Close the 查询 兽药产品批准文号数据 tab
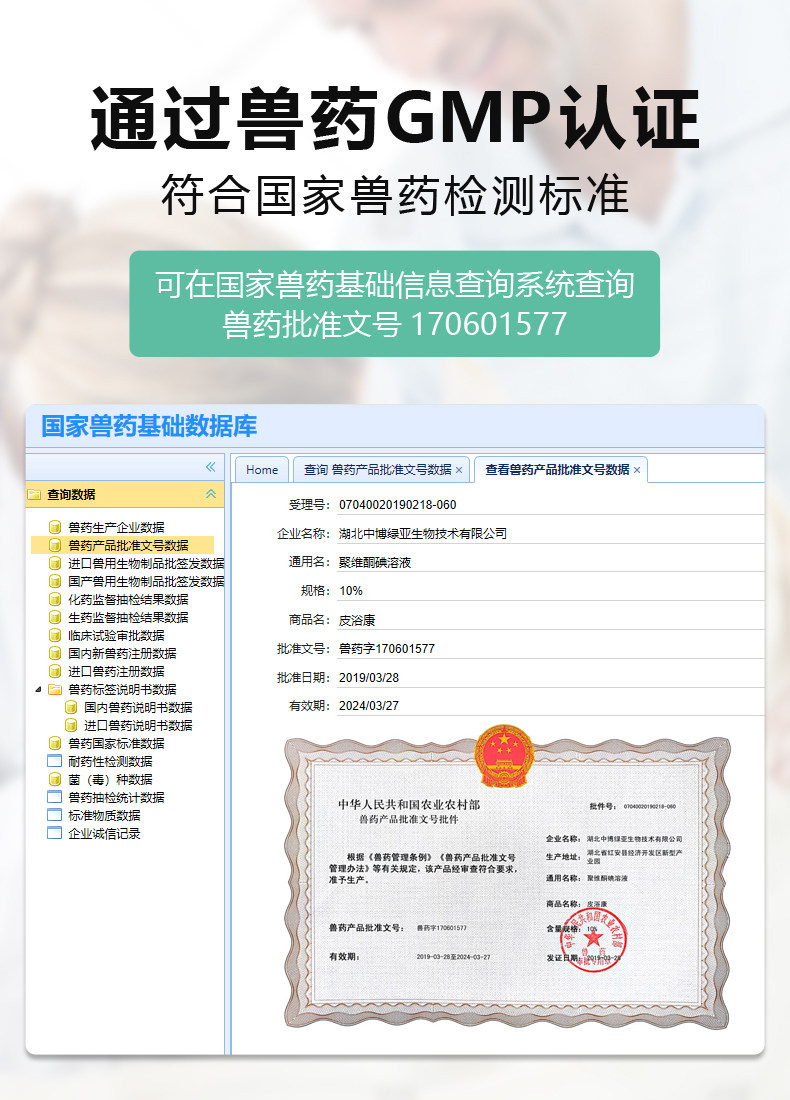 point(459,470)
